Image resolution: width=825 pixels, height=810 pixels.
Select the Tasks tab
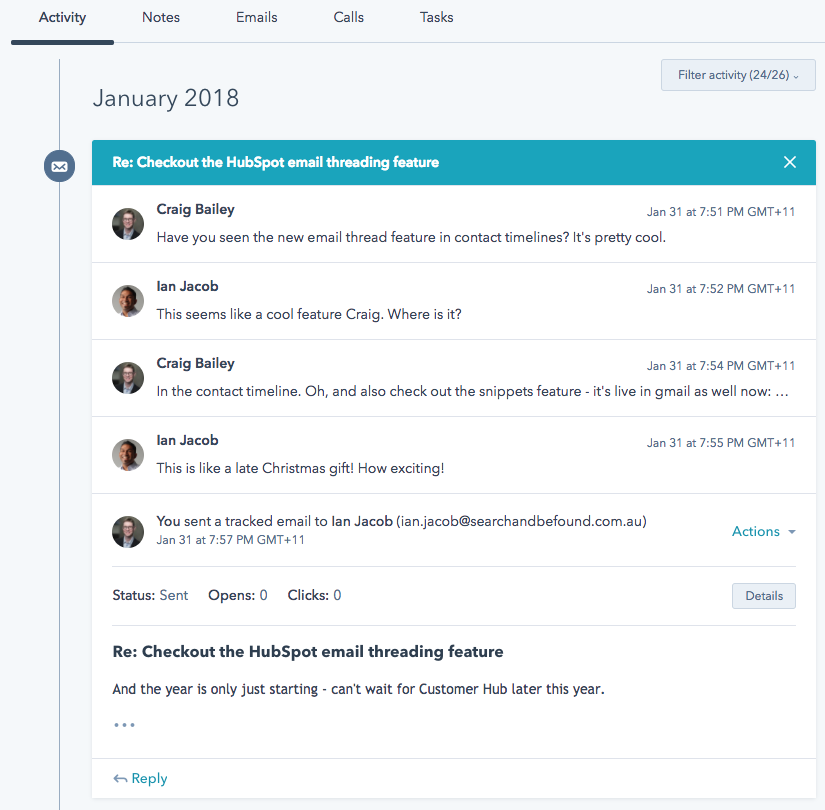(436, 17)
